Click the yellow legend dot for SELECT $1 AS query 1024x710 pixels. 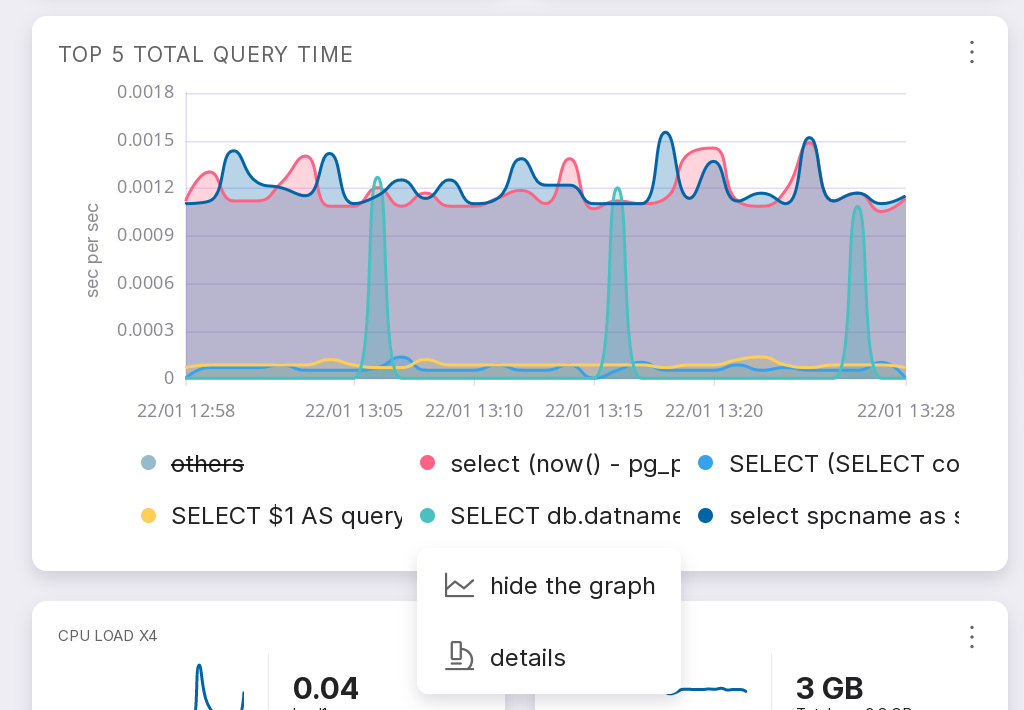click(149, 516)
